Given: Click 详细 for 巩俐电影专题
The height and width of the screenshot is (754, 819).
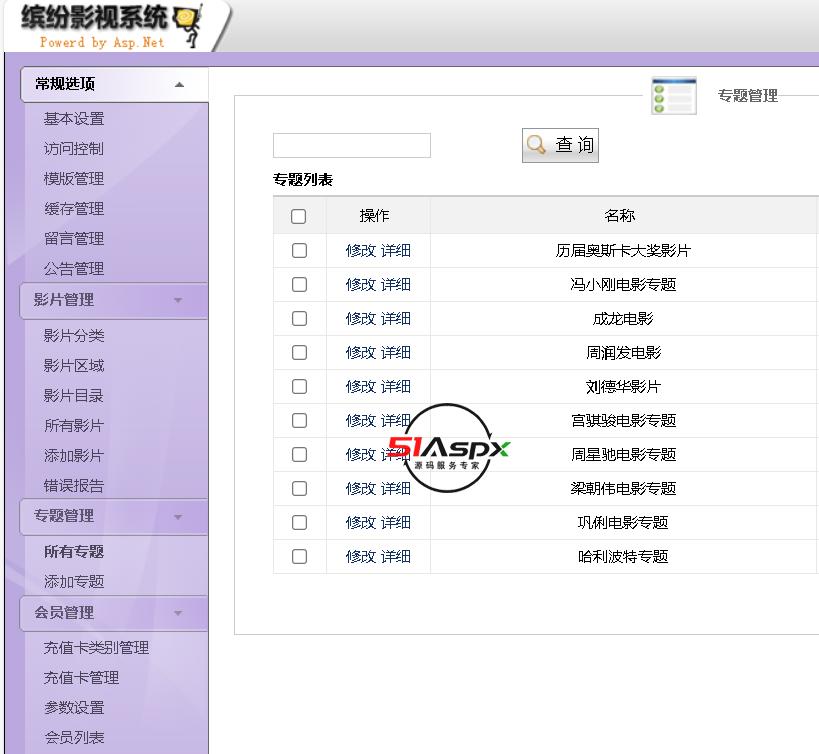Looking at the screenshot, I should coord(396,522).
